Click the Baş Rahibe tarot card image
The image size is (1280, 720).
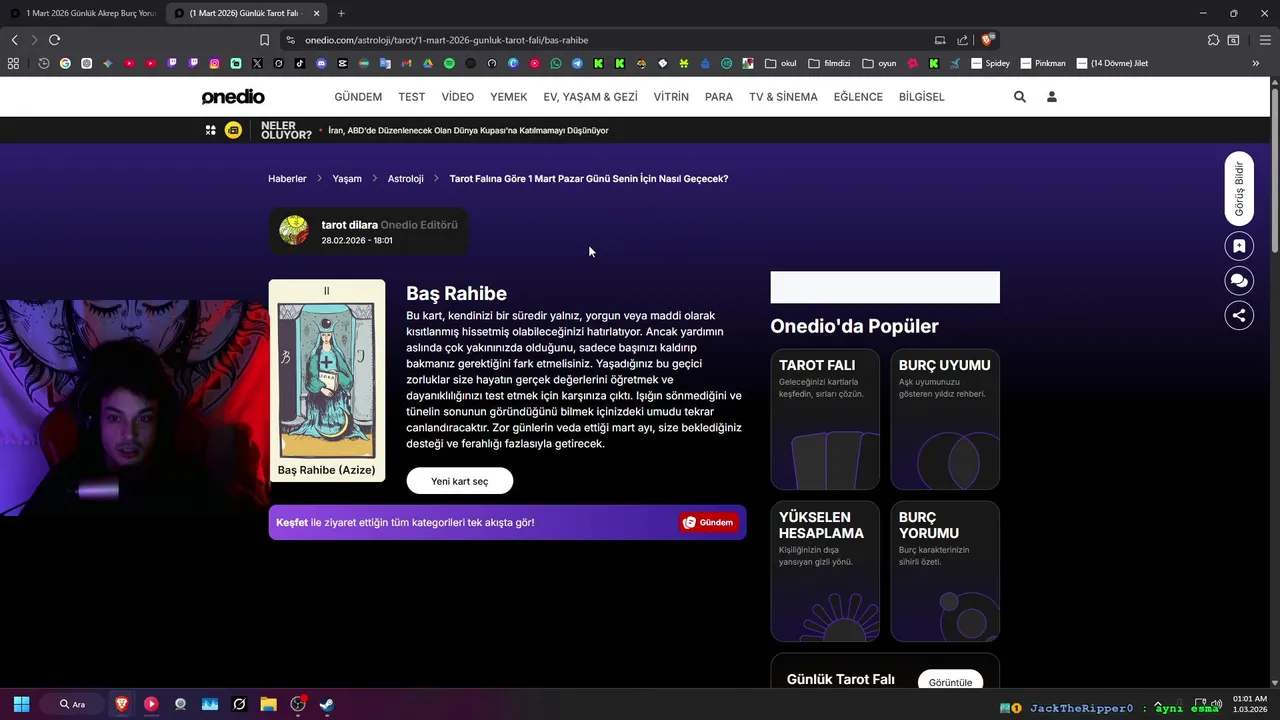coord(327,380)
